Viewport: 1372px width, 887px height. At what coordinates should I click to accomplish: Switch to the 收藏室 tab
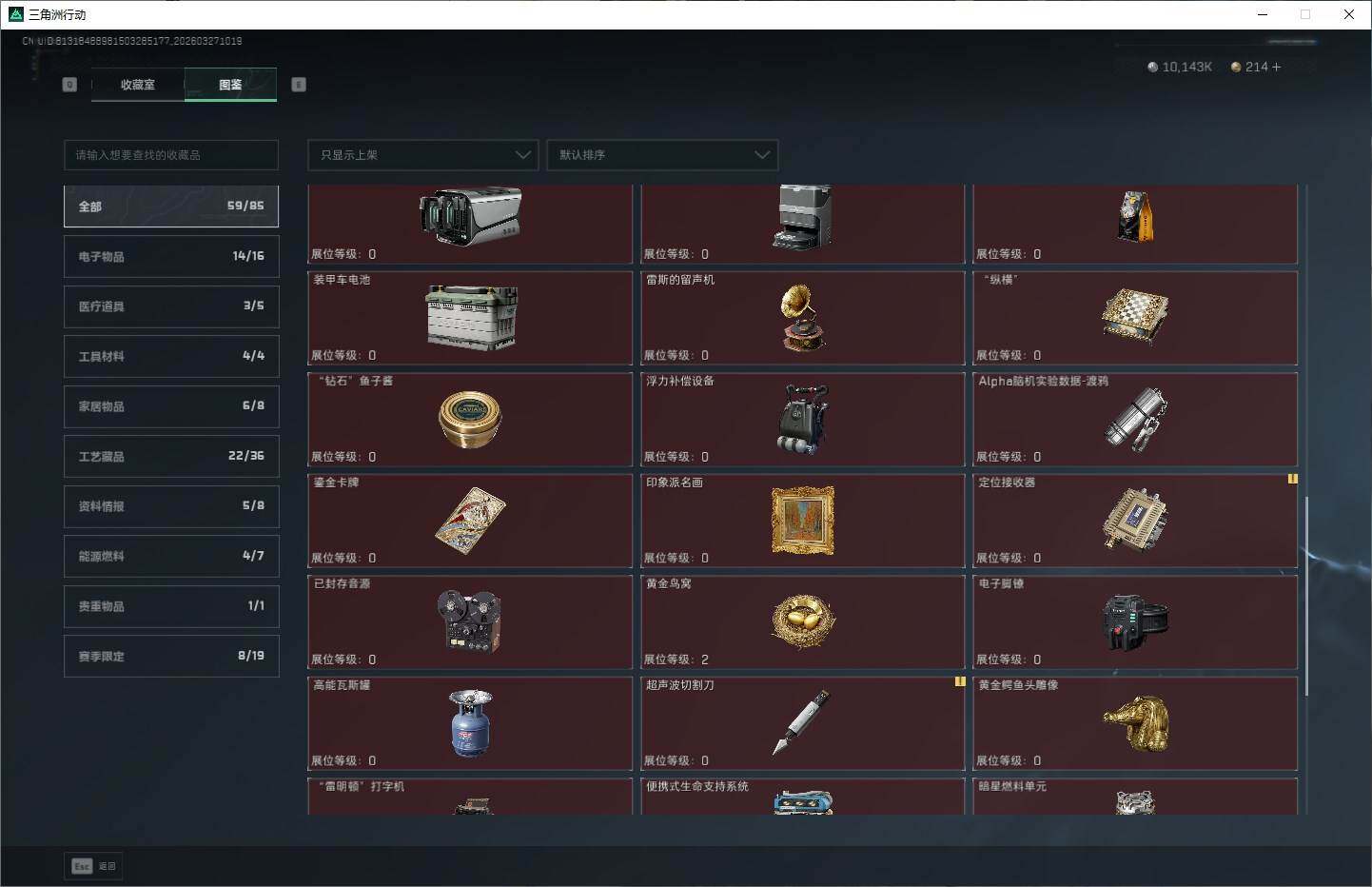point(138,85)
